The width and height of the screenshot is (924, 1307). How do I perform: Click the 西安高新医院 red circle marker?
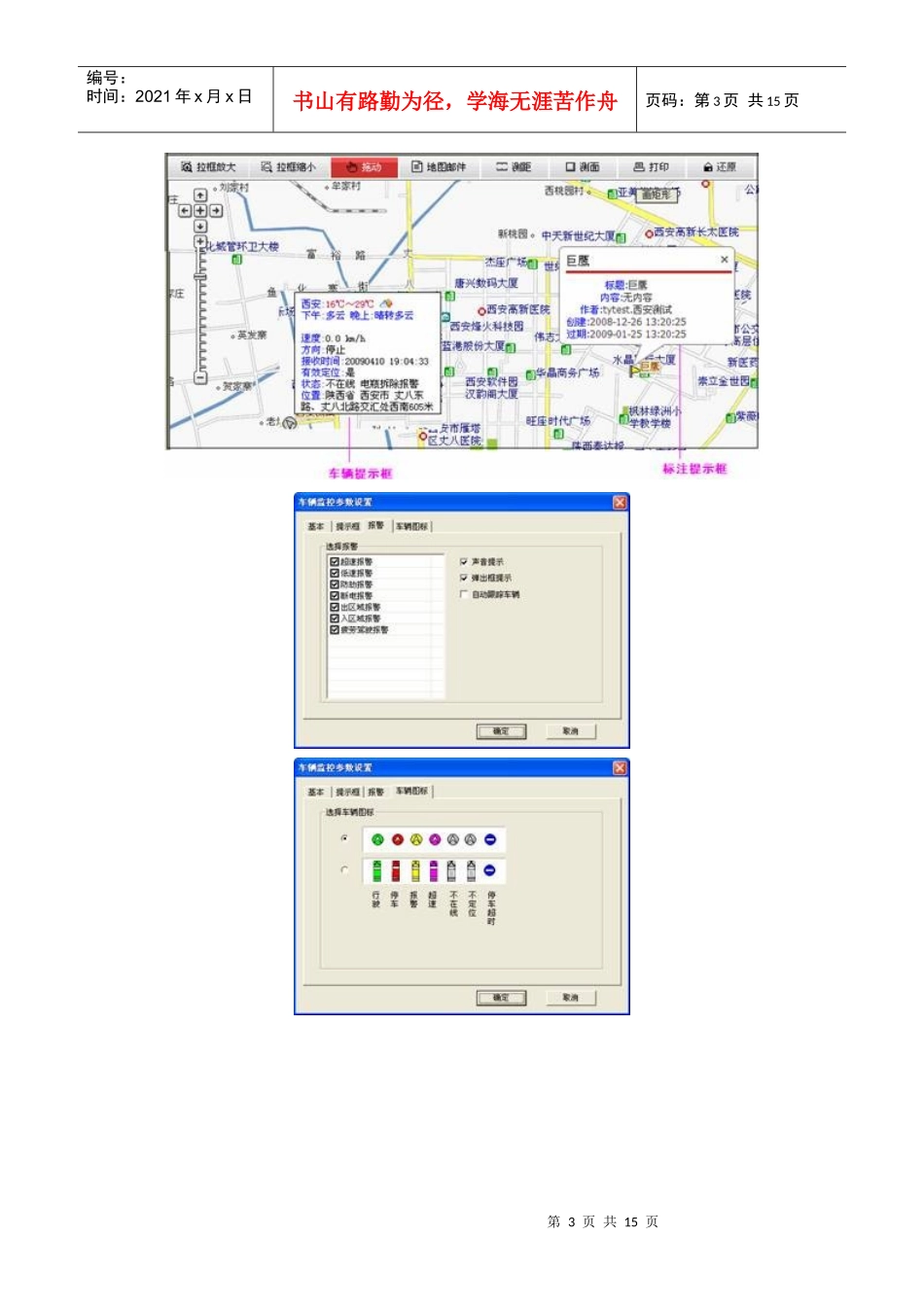click(x=481, y=311)
